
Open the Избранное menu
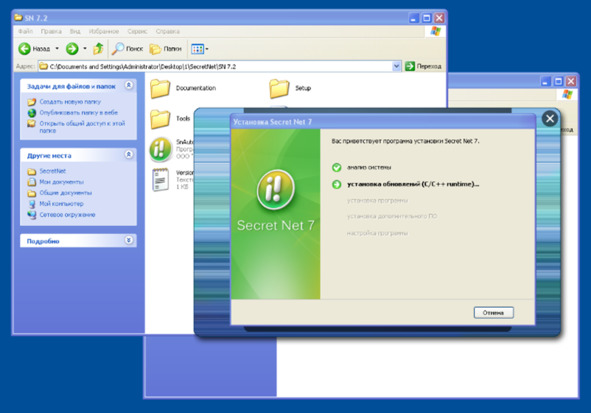(104, 31)
